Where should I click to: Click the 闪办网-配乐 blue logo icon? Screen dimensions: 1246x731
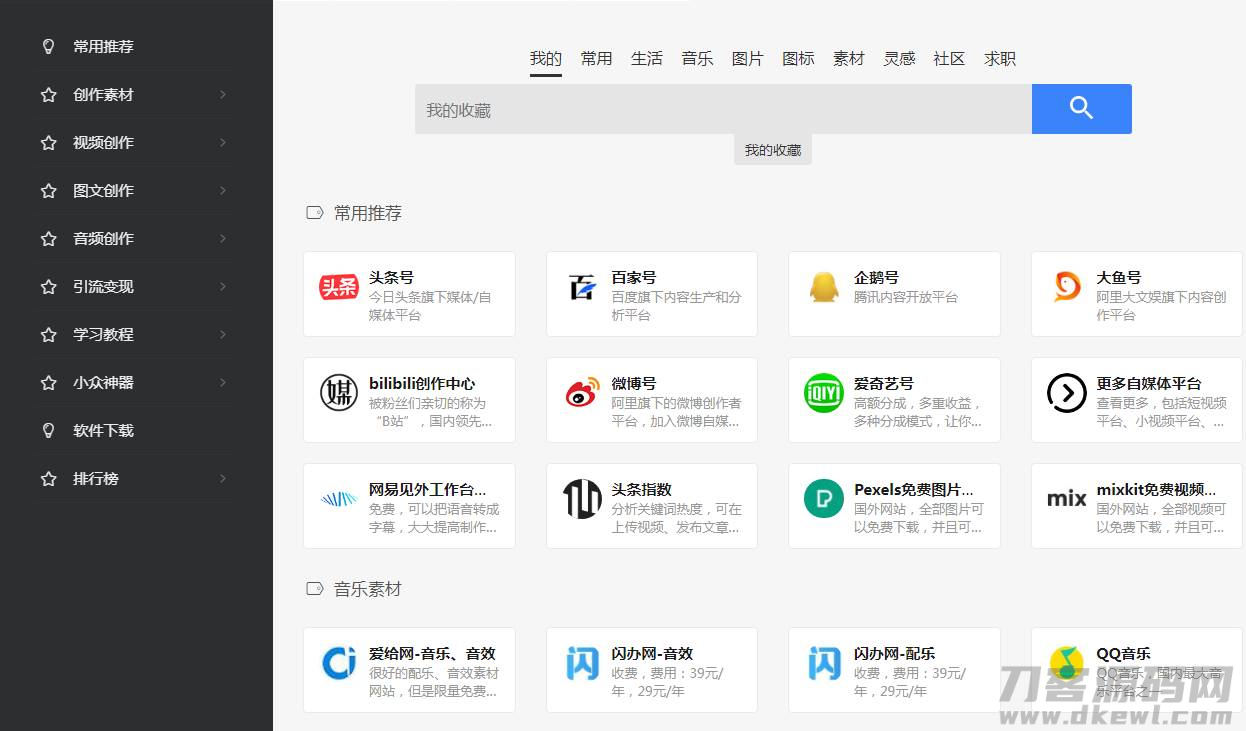824,663
